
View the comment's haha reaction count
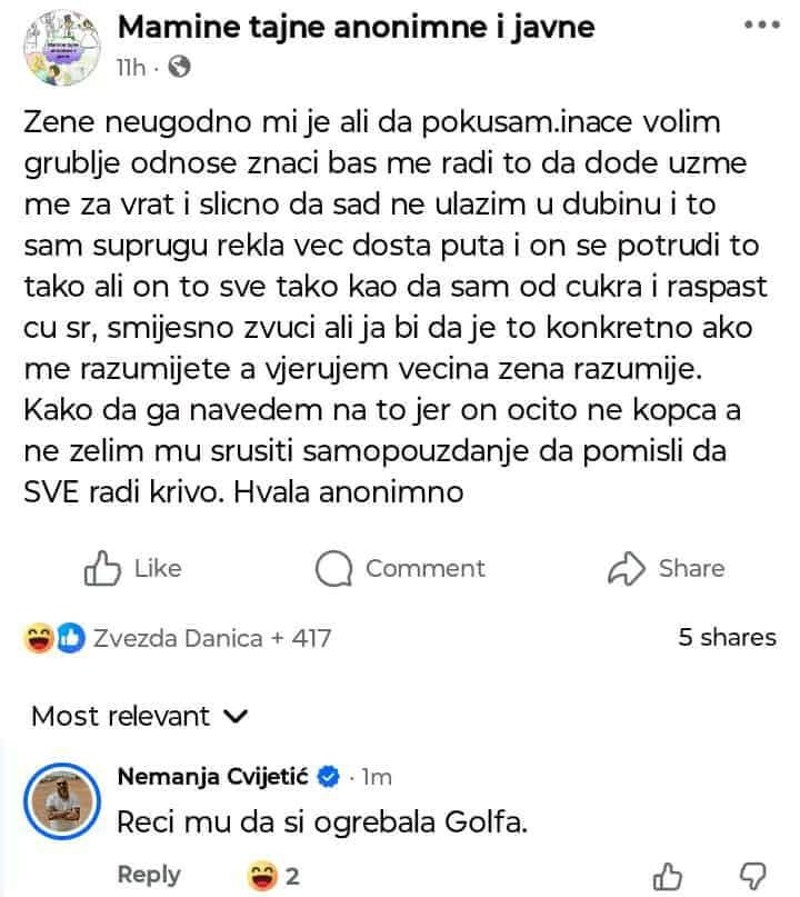tap(292, 877)
